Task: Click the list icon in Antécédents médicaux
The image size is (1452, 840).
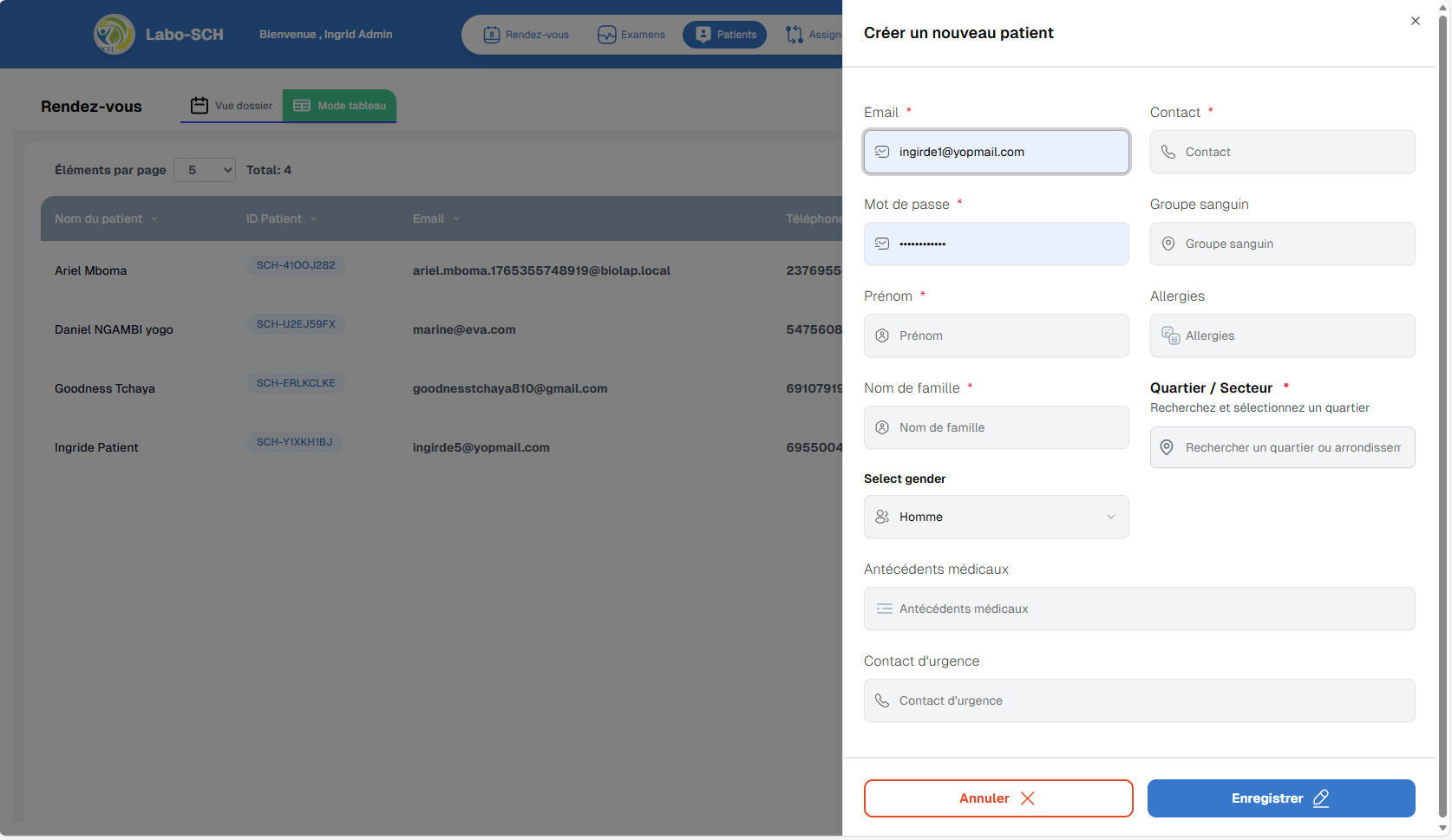Action: [884, 609]
